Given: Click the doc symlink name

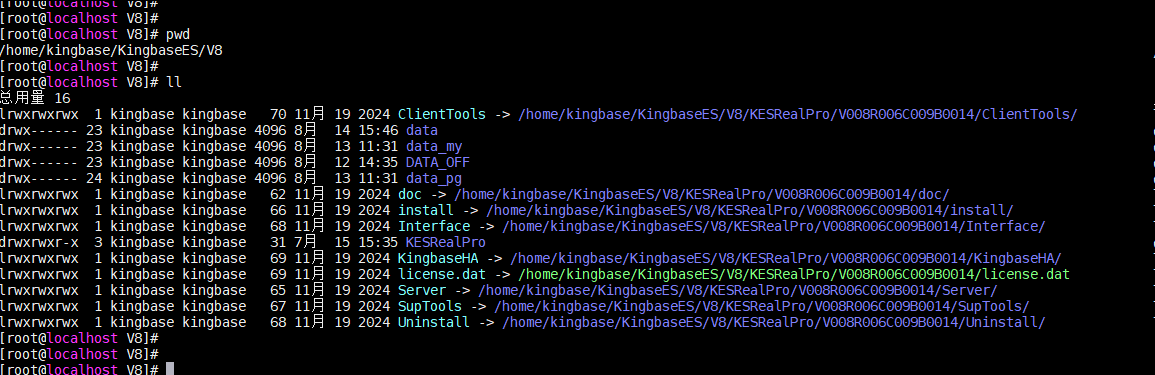Looking at the screenshot, I should pos(410,194).
